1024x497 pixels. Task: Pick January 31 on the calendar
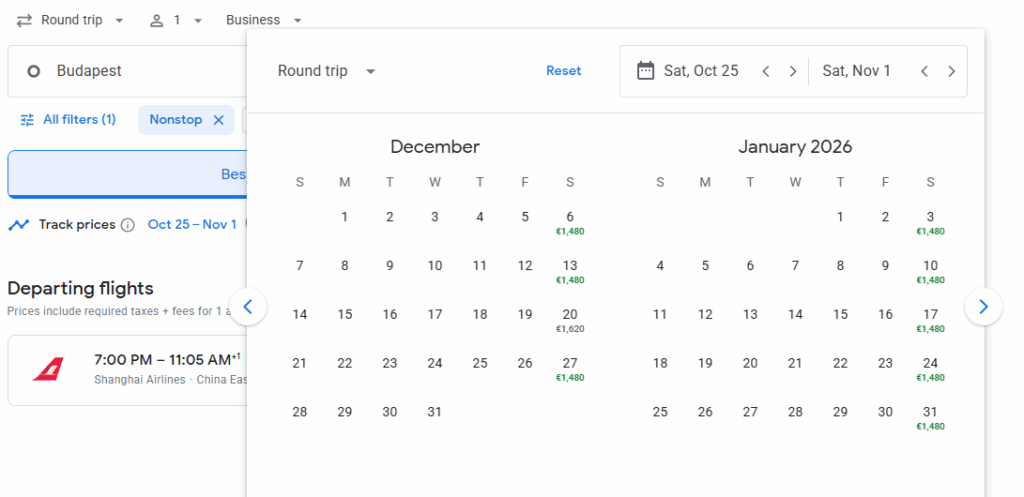click(930, 416)
